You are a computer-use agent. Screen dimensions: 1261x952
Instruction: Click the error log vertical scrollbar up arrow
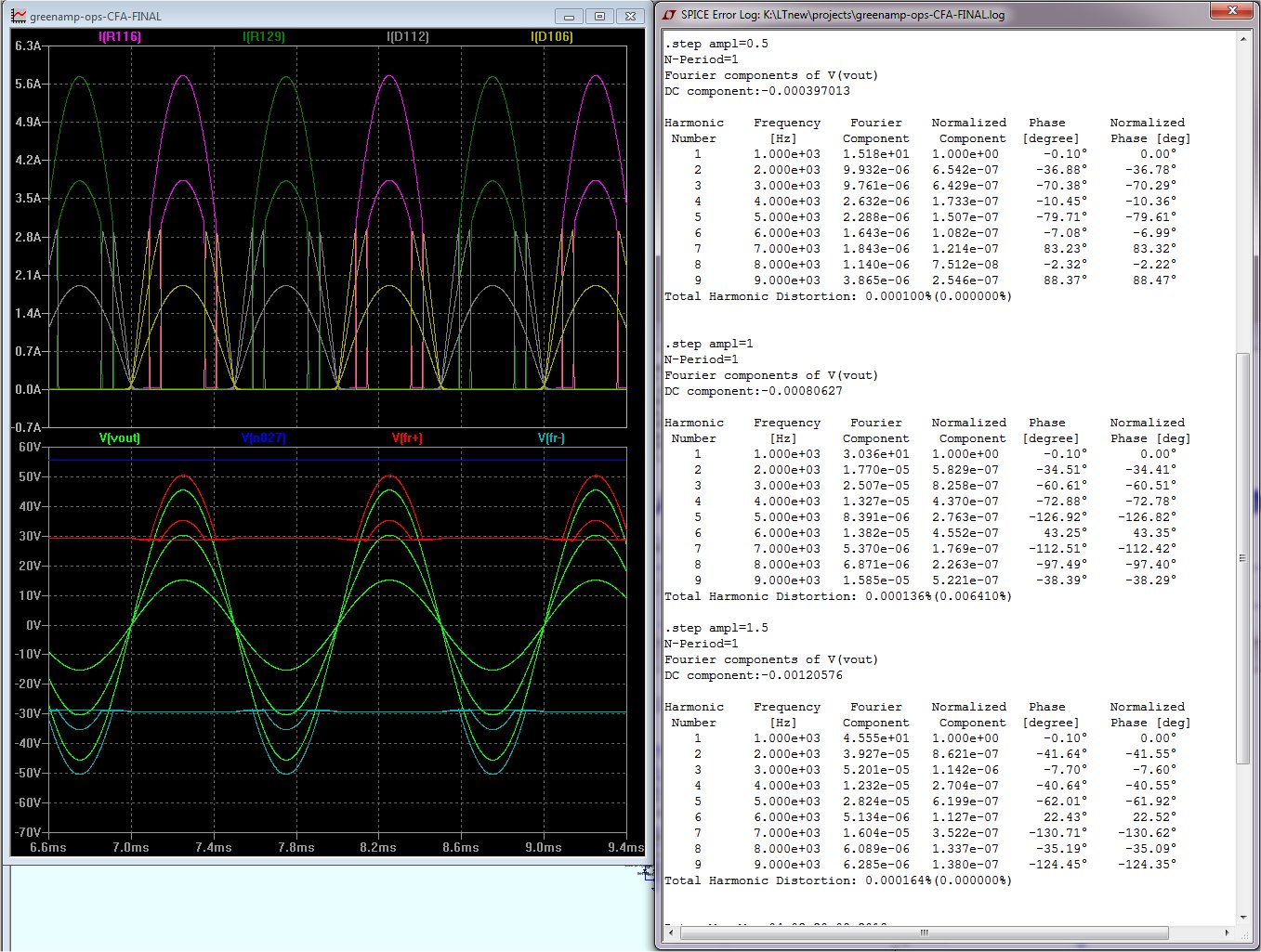(x=1243, y=40)
